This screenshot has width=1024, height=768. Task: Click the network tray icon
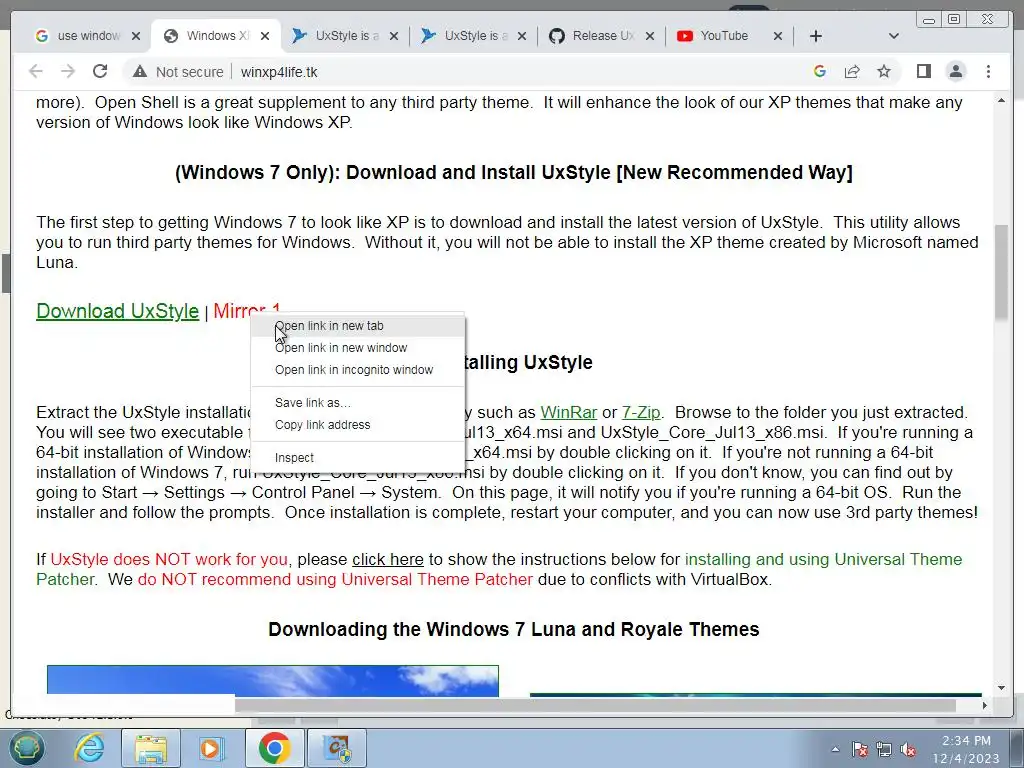(x=884, y=749)
